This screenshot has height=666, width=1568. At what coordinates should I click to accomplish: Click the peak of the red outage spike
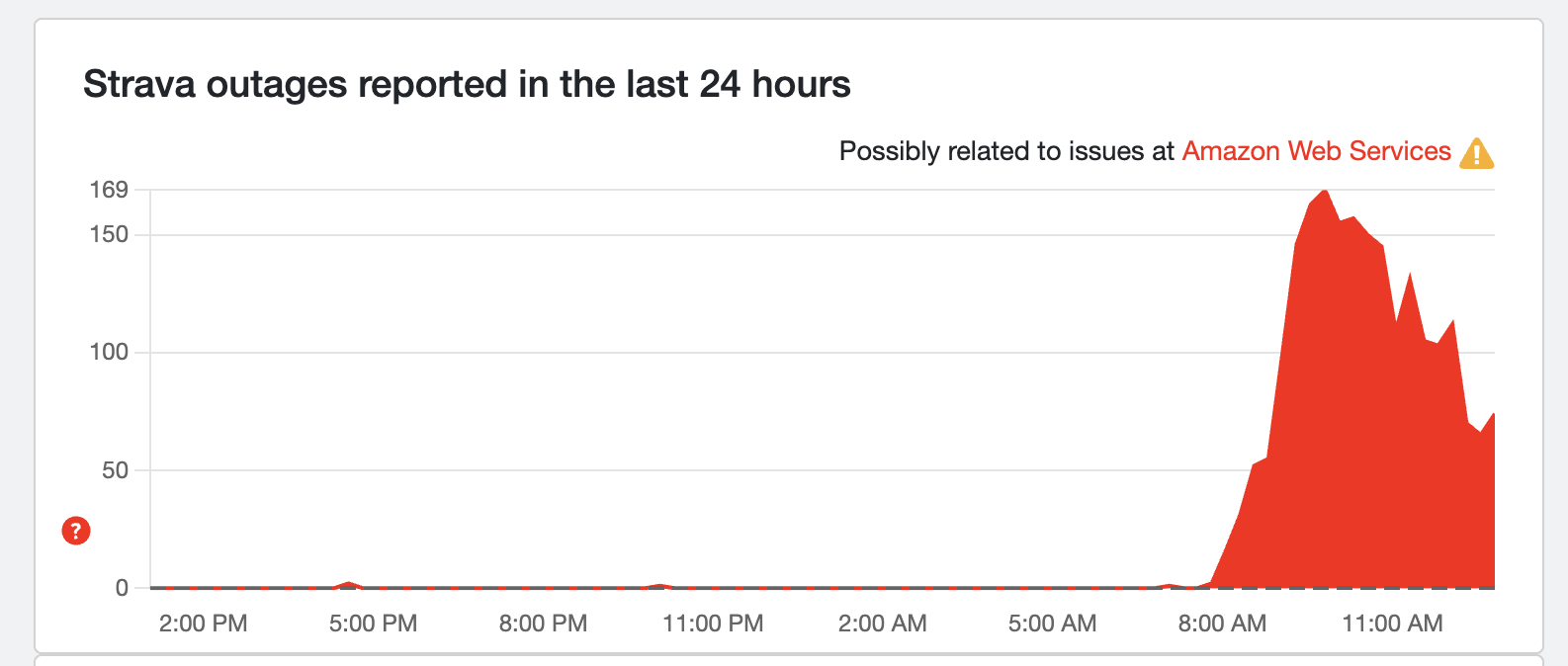[1324, 192]
